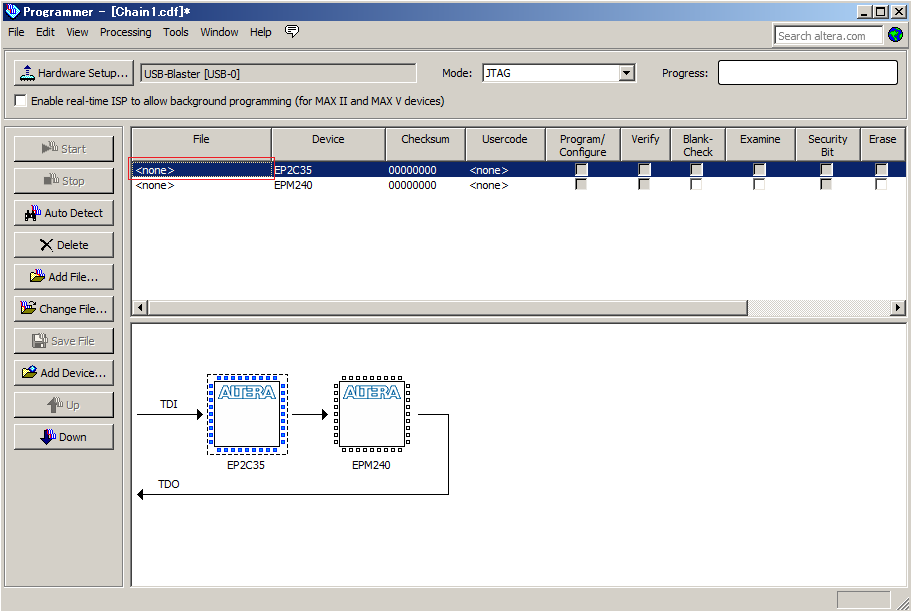The width and height of the screenshot is (911, 611).
Task: Click Add File button
Action: pos(64,276)
